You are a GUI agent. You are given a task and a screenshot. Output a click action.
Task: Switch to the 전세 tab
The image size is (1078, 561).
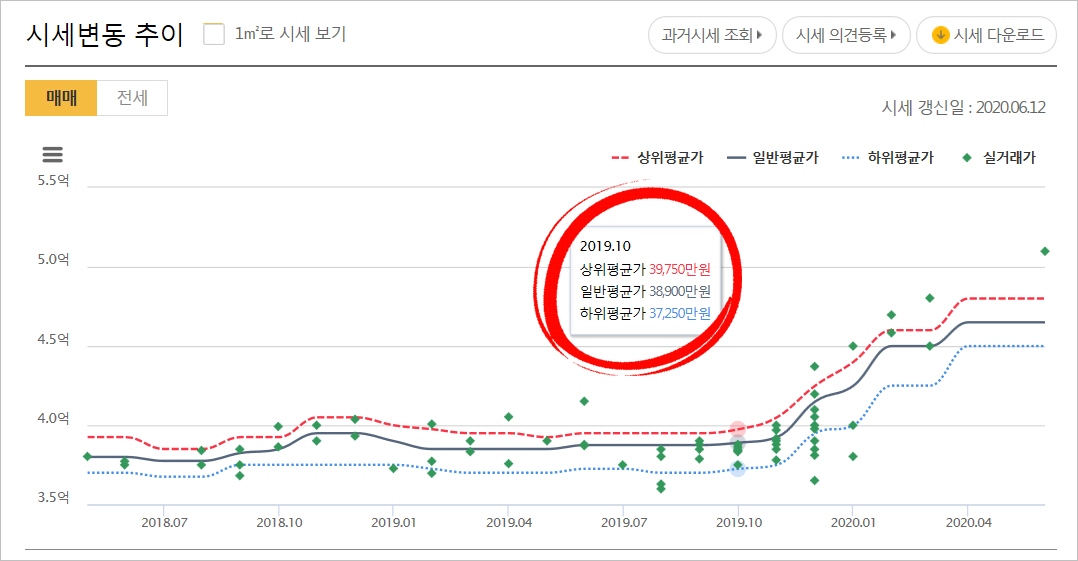click(132, 98)
